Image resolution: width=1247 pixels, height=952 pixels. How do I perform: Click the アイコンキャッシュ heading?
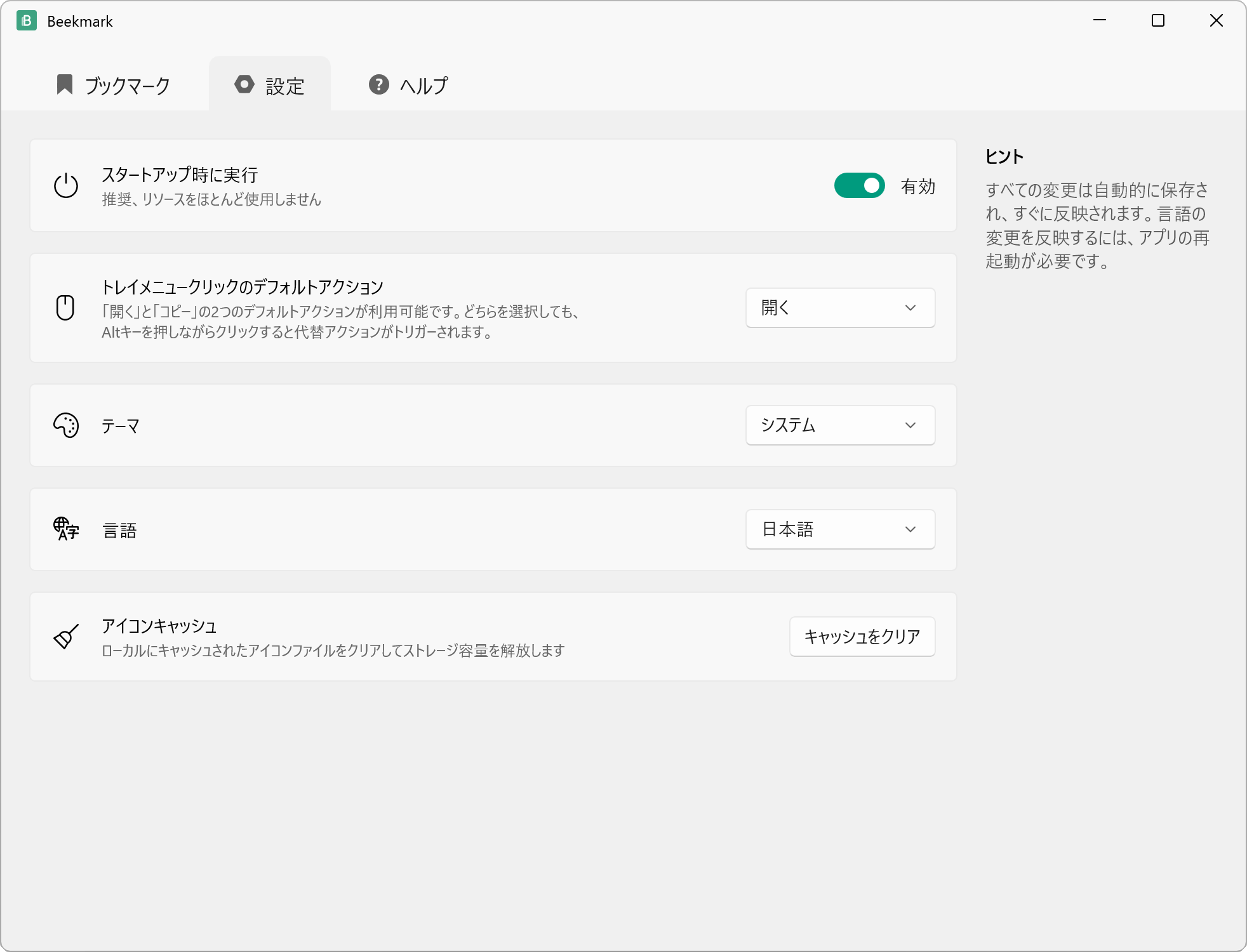(159, 626)
